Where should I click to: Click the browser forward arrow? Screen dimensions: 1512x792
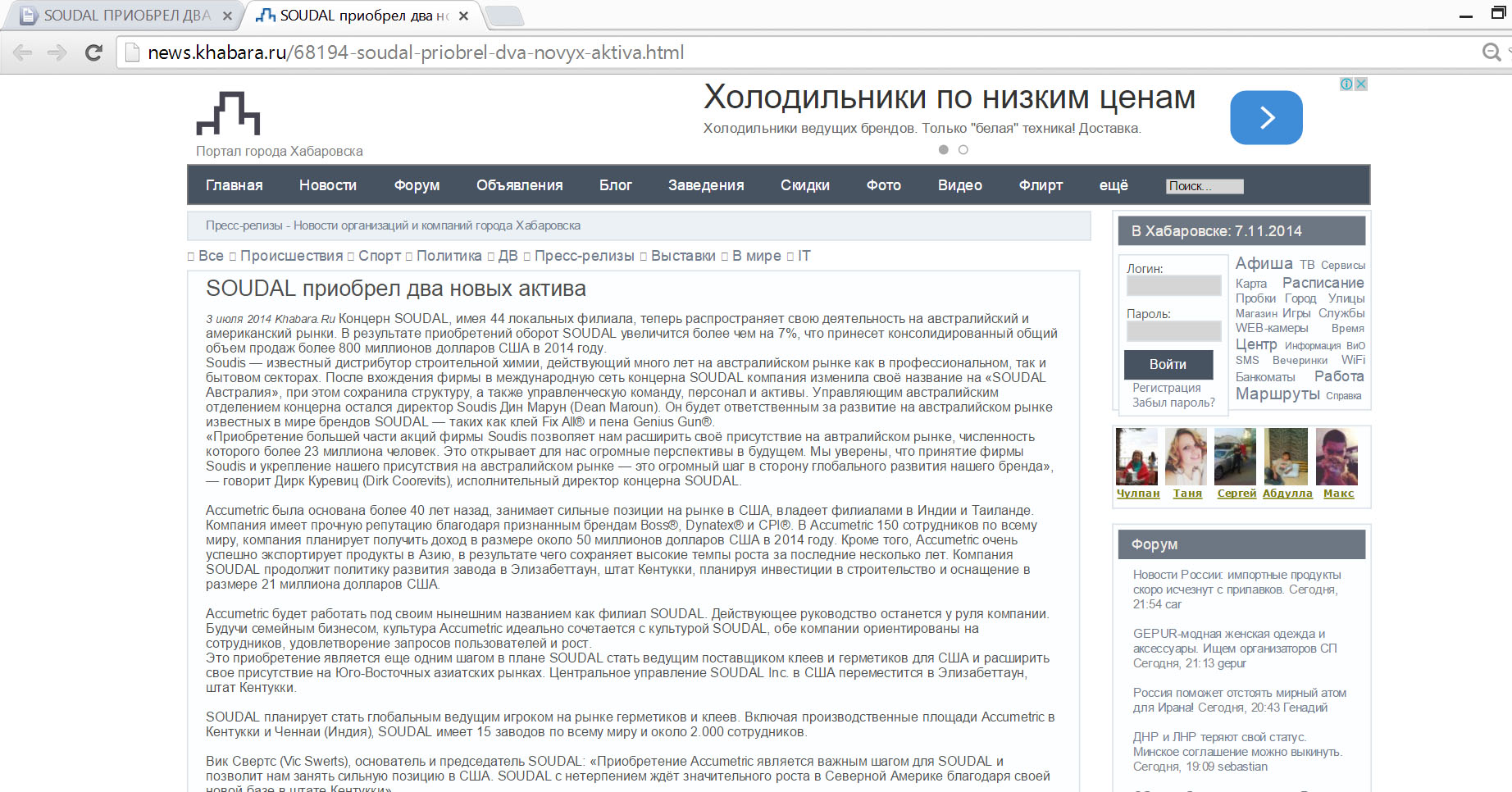tap(57, 52)
